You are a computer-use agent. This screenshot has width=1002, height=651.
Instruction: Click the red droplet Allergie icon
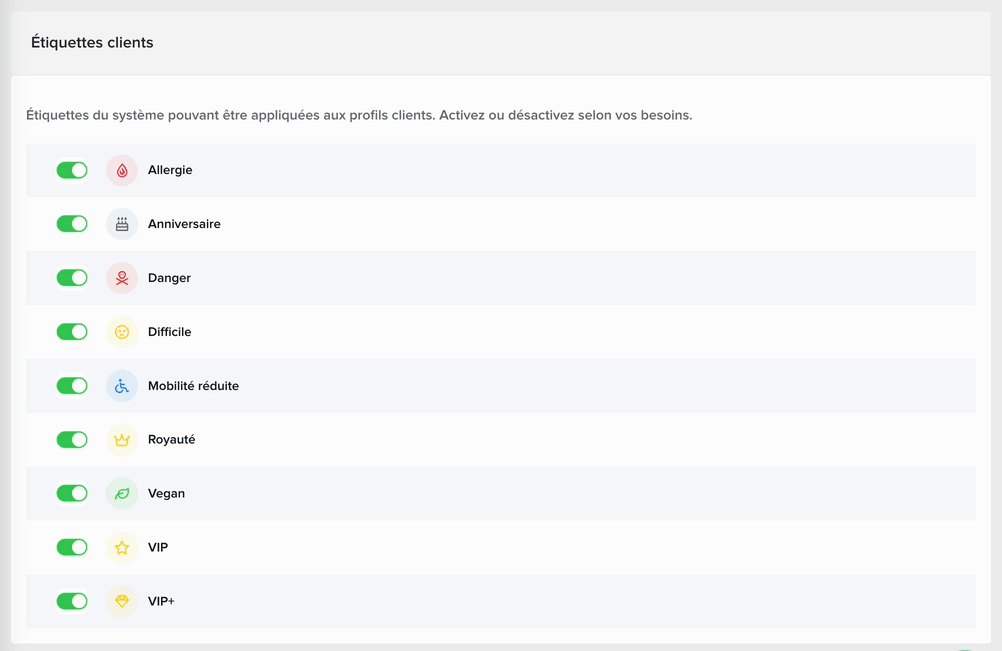coord(122,170)
